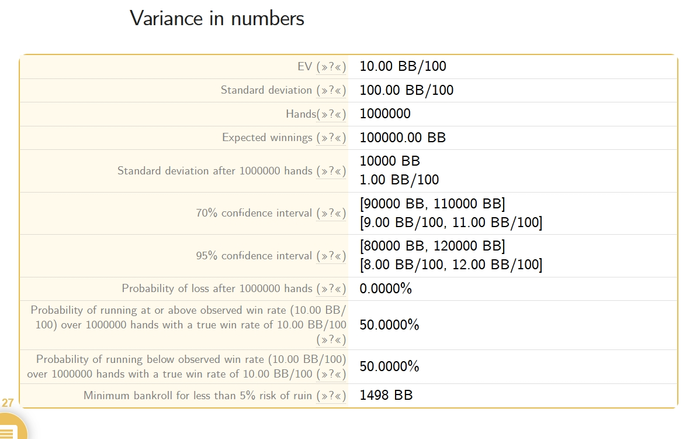Open Standard deviation help link (»?«)
This screenshot has height=439, width=700.
(331, 91)
